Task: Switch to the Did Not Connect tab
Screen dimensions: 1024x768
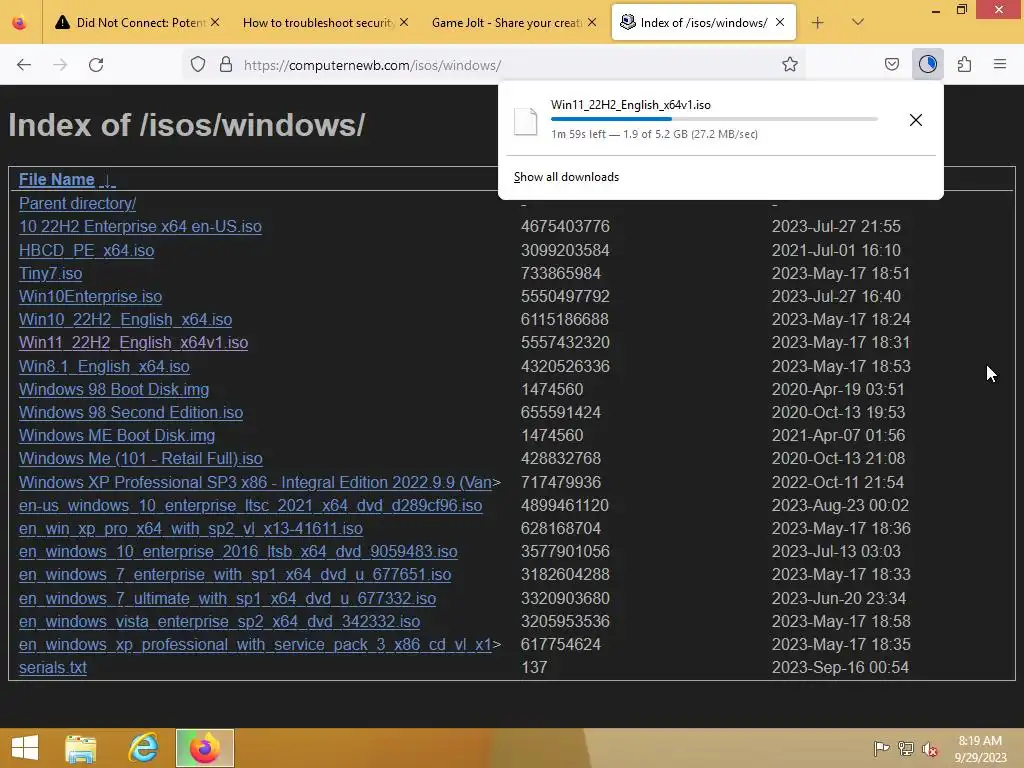Action: pos(135,23)
